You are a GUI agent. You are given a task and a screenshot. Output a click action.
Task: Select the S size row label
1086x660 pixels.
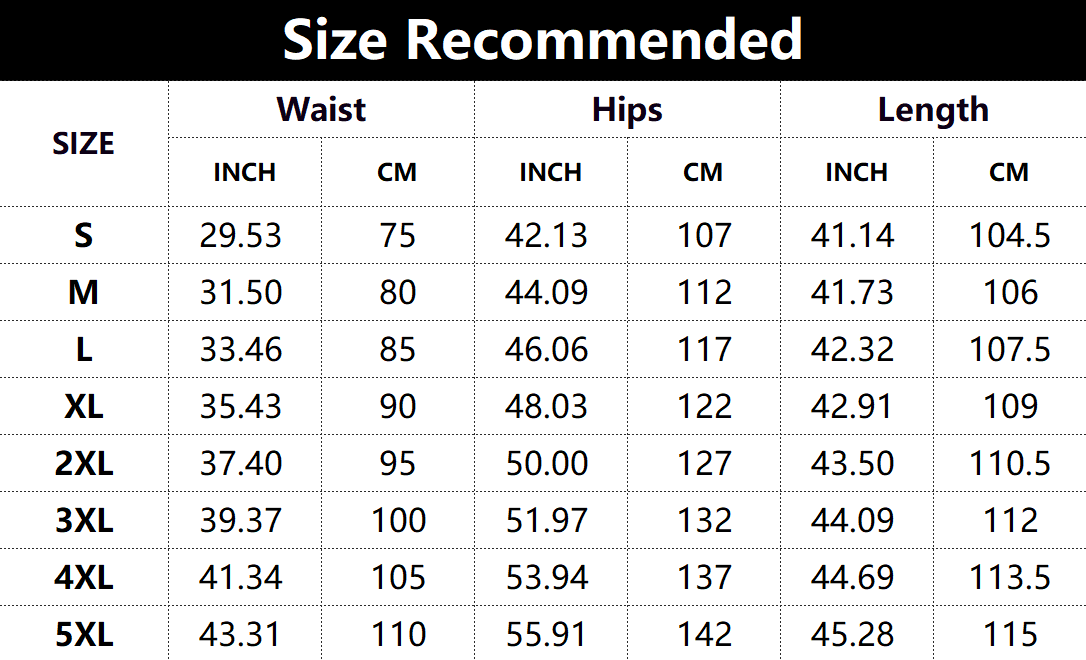tap(84, 236)
